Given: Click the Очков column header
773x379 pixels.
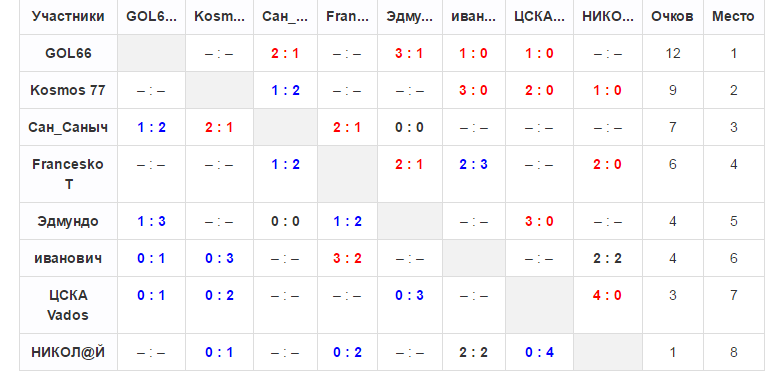Looking at the screenshot, I should (x=672, y=16).
